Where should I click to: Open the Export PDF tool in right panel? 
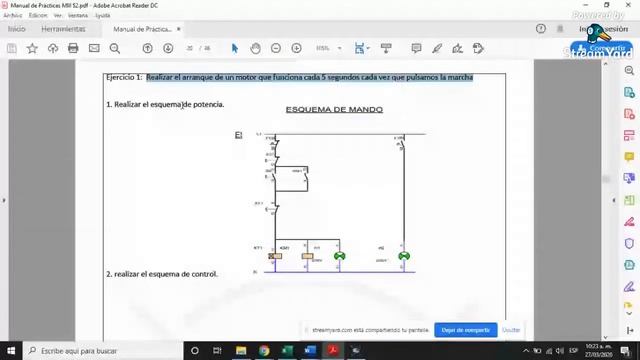629,92
